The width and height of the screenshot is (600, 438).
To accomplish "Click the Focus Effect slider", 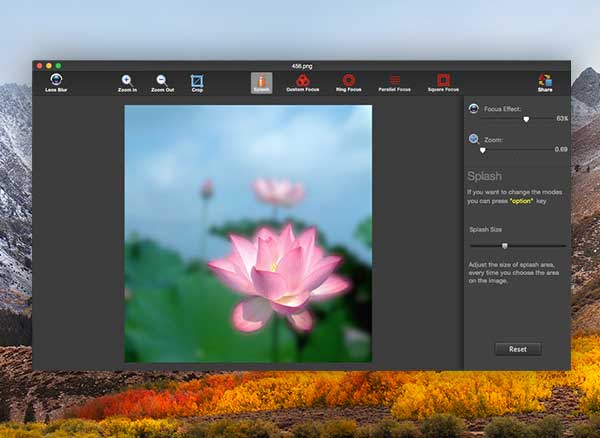I will 516,119.
